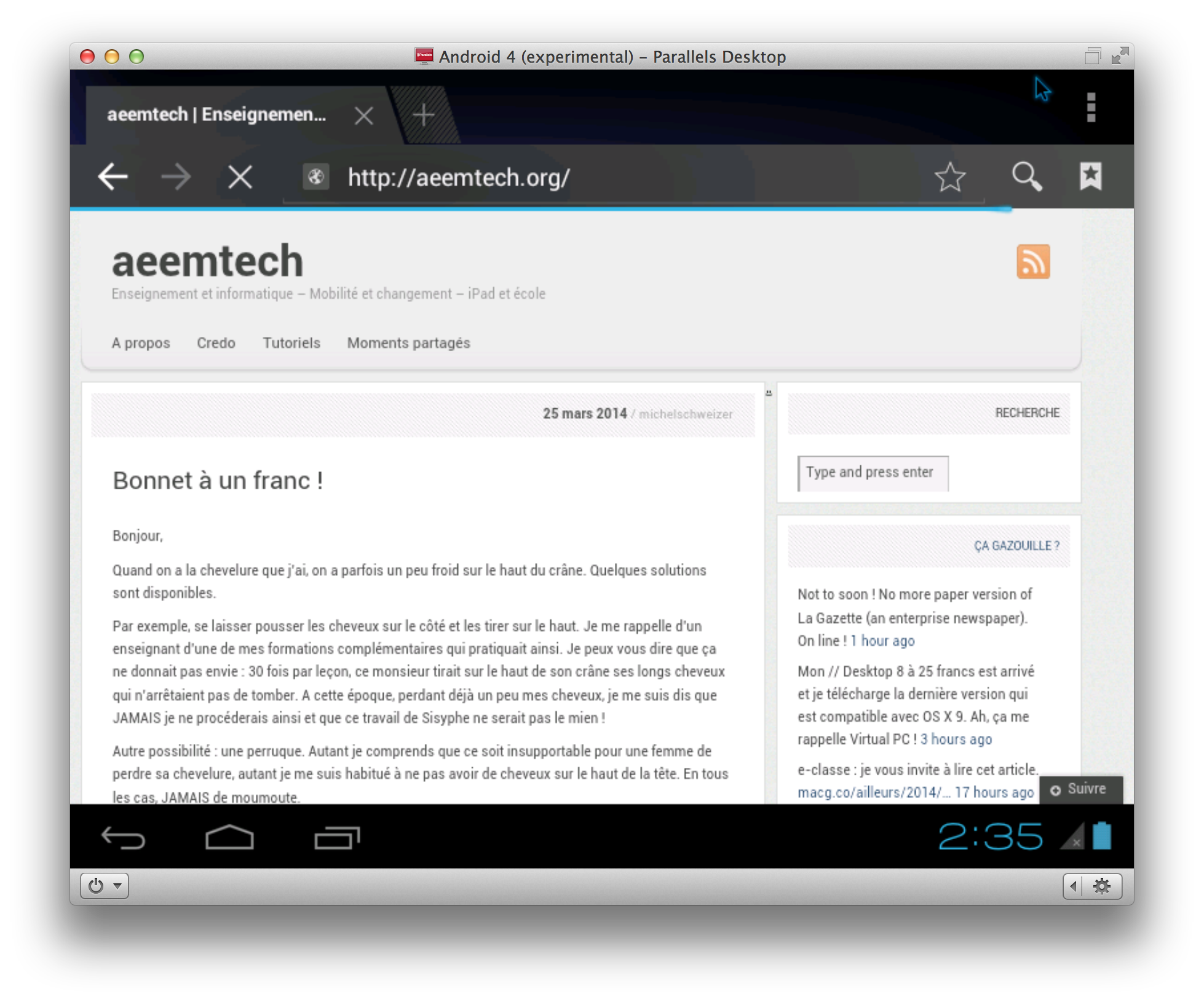Open the Moments partagés menu item

click(x=408, y=343)
